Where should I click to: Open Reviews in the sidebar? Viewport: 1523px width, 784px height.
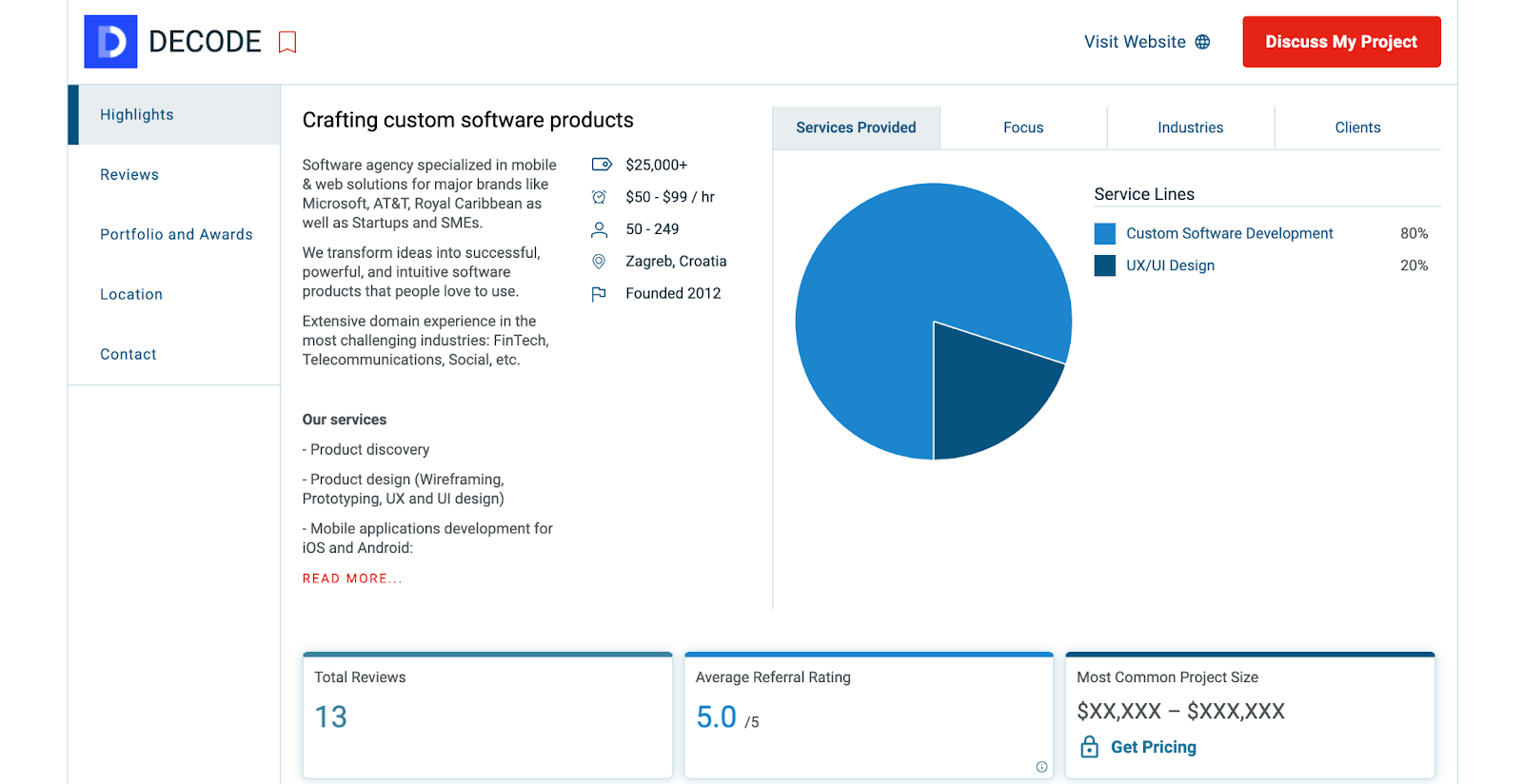129,174
